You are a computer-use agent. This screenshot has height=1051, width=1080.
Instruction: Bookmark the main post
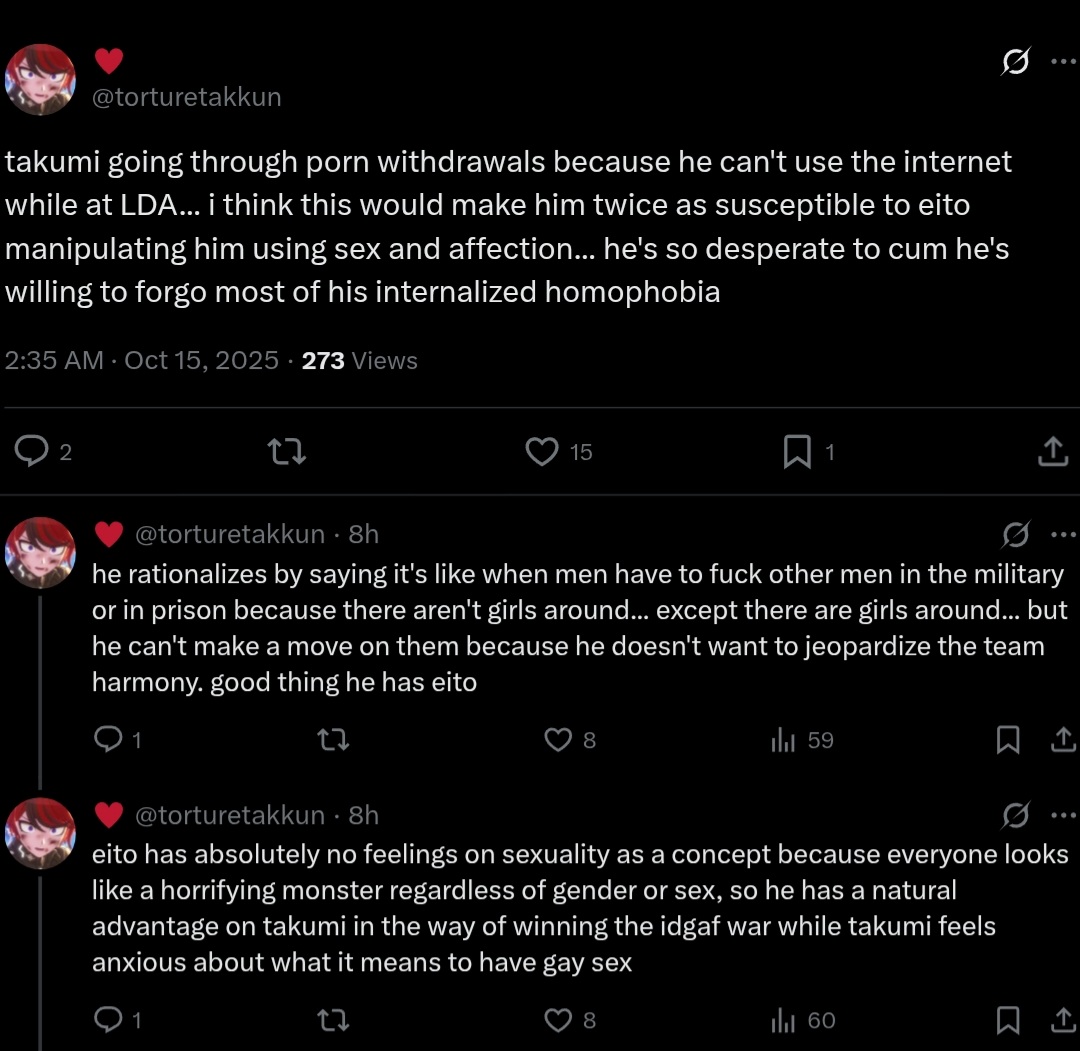(x=797, y=452)
